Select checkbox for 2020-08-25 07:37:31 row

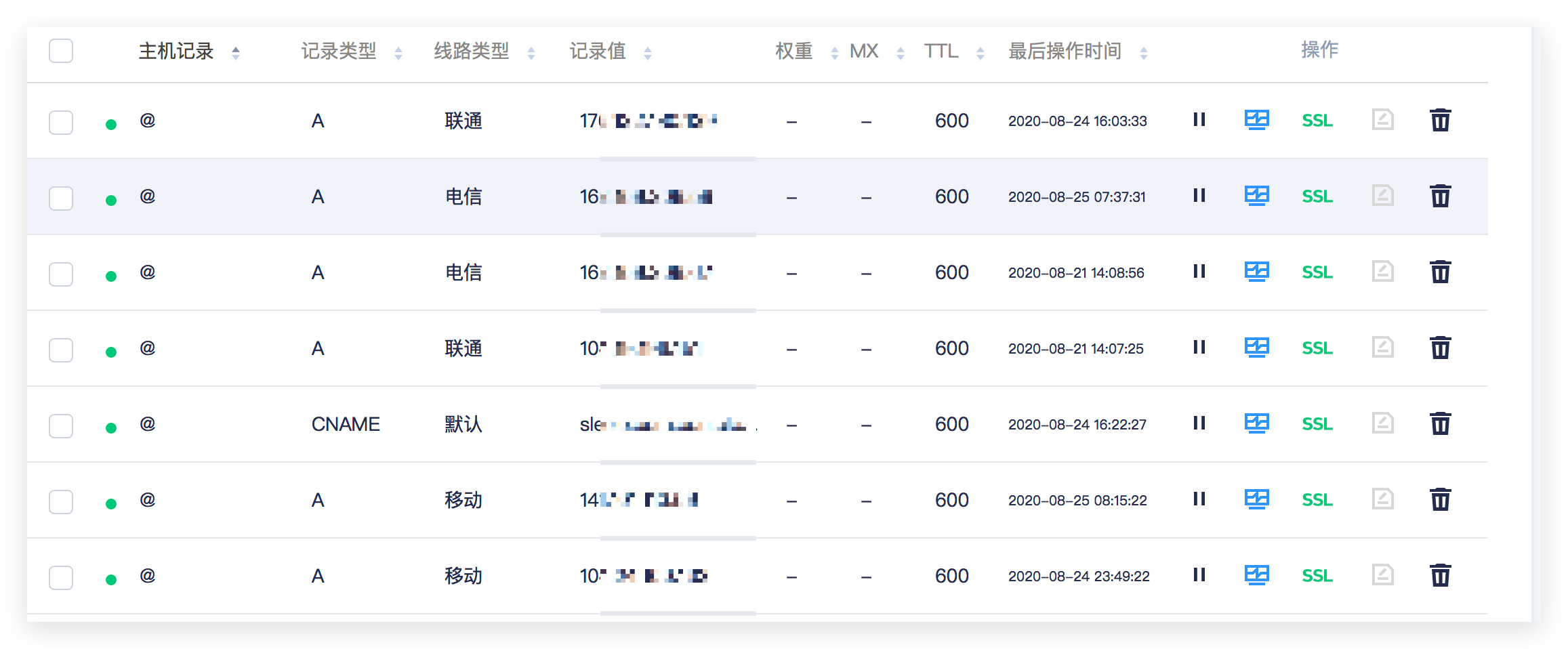(x=61, y=198)
